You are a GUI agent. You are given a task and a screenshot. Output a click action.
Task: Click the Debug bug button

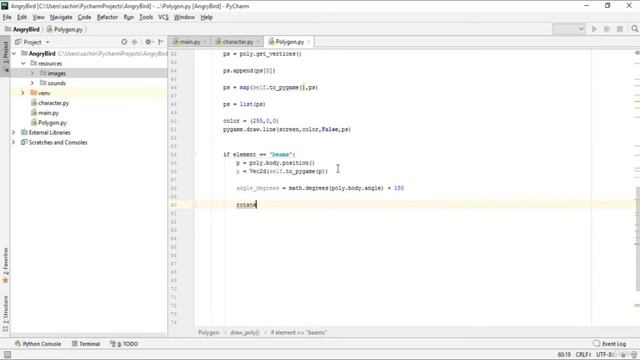pyautogui.click(x=607, y=29)
